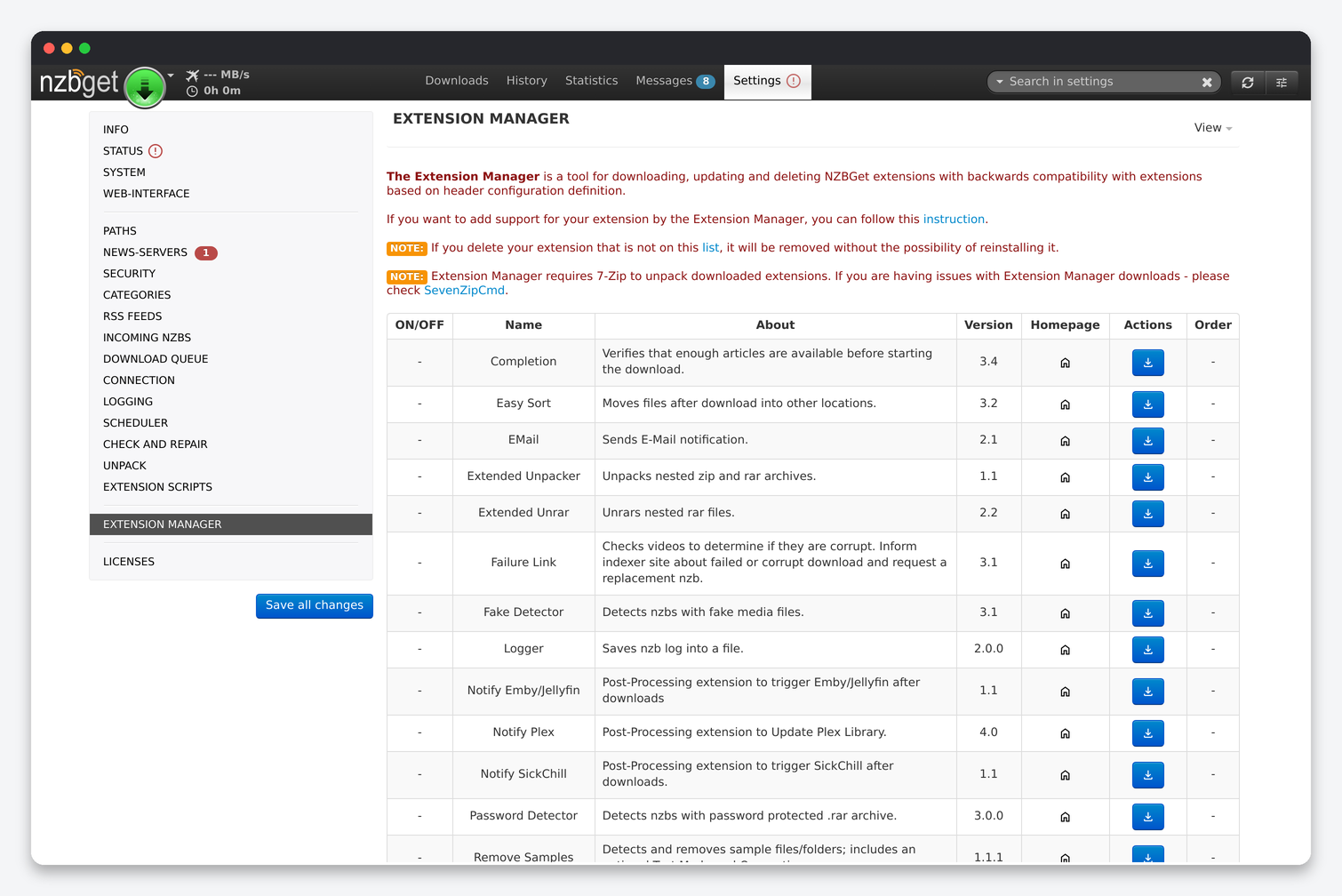This screenshot has width=1342, height=896.
Task: Click Save all changes button
Action: tap(315, 605)
